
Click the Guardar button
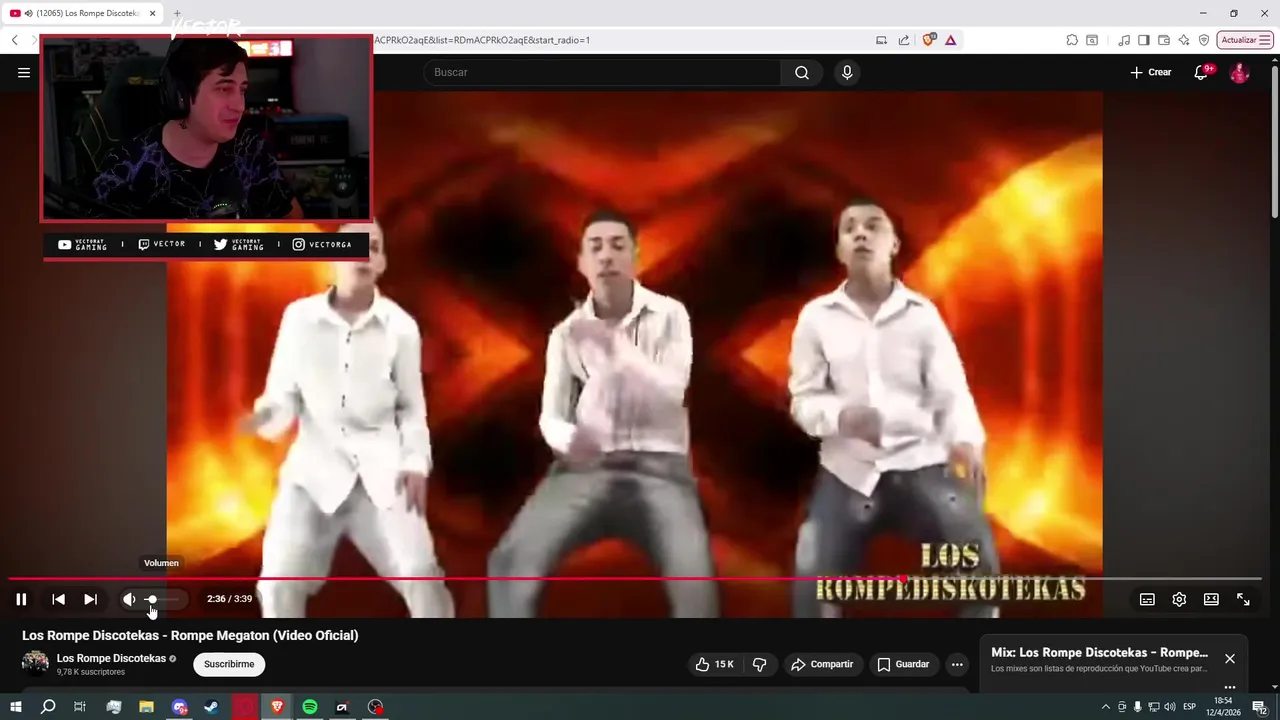903,664
